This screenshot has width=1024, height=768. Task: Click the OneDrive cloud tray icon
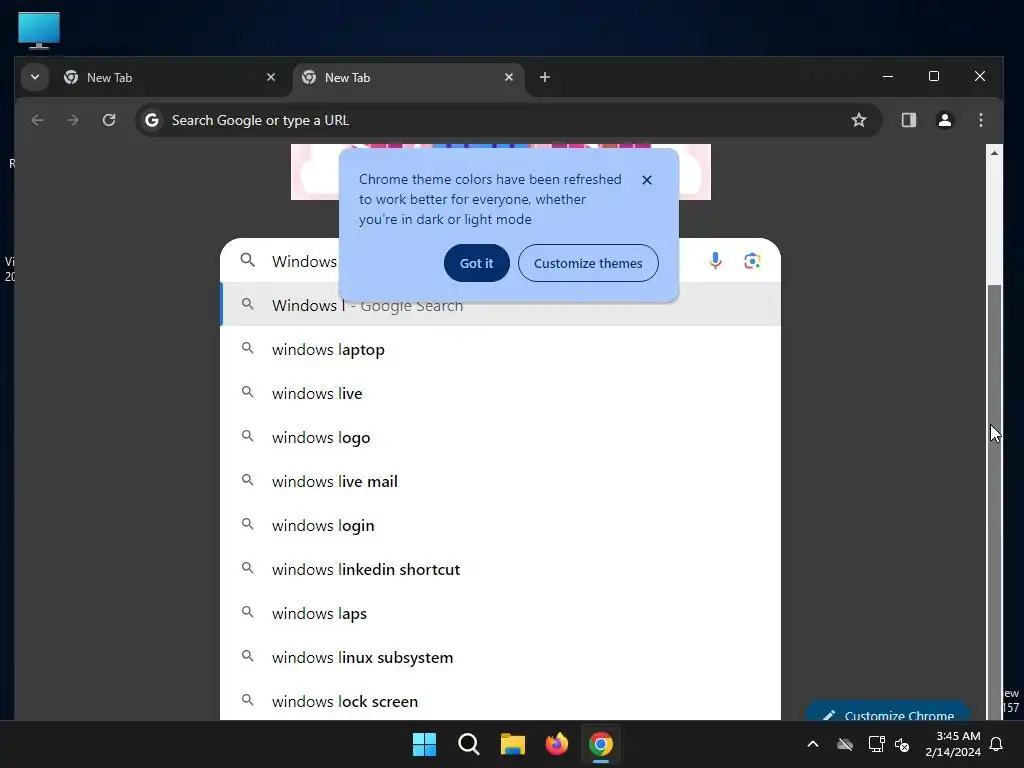pyautogui.click(x=844, y=744)
